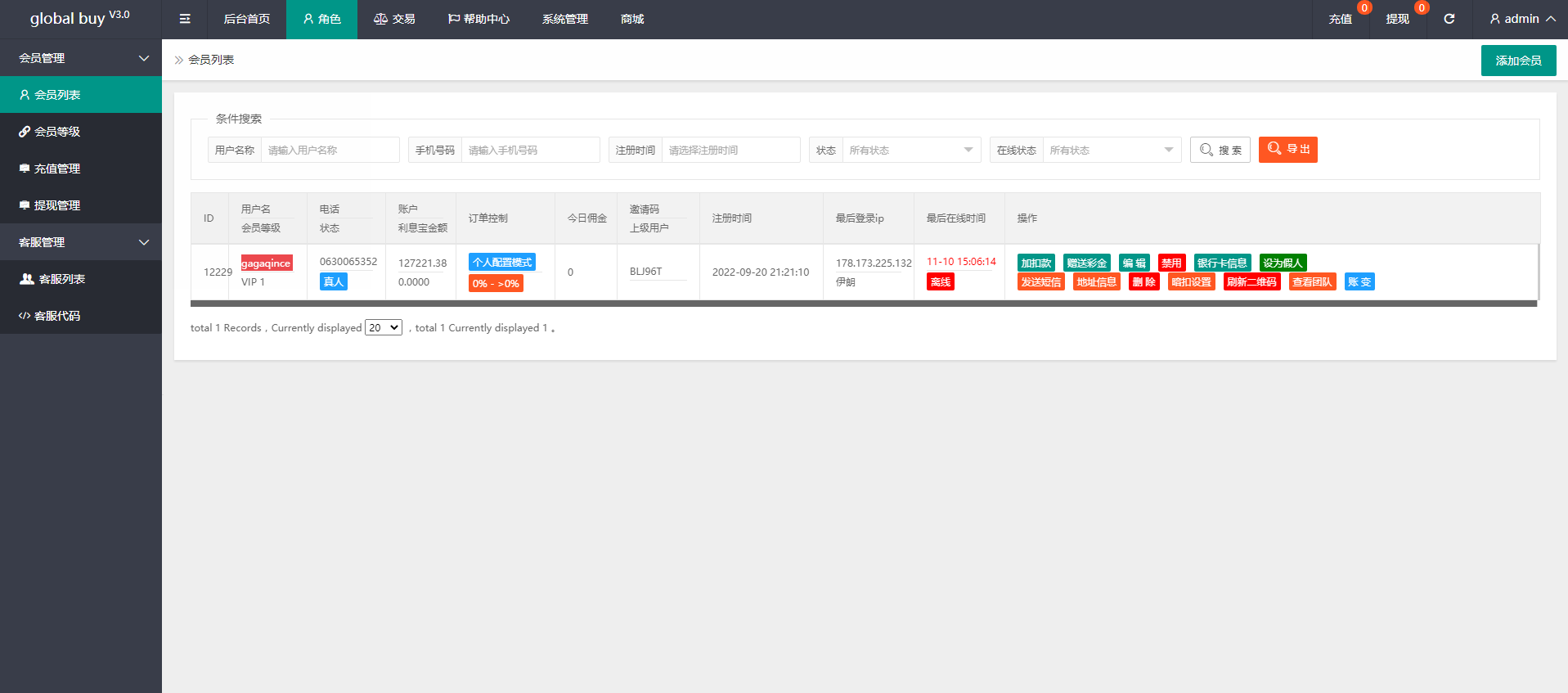This screenshot has width=1568, height=693.
Task: Open the 在线状态 online status dropdown
Action: point(1111,150)
